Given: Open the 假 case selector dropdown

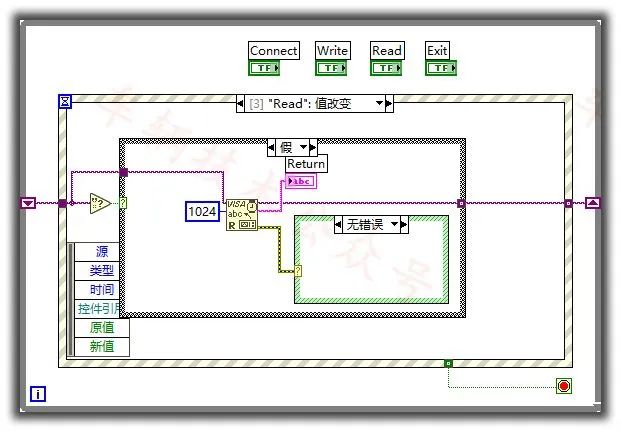Looking at the screenshot, I should (303, 147).
